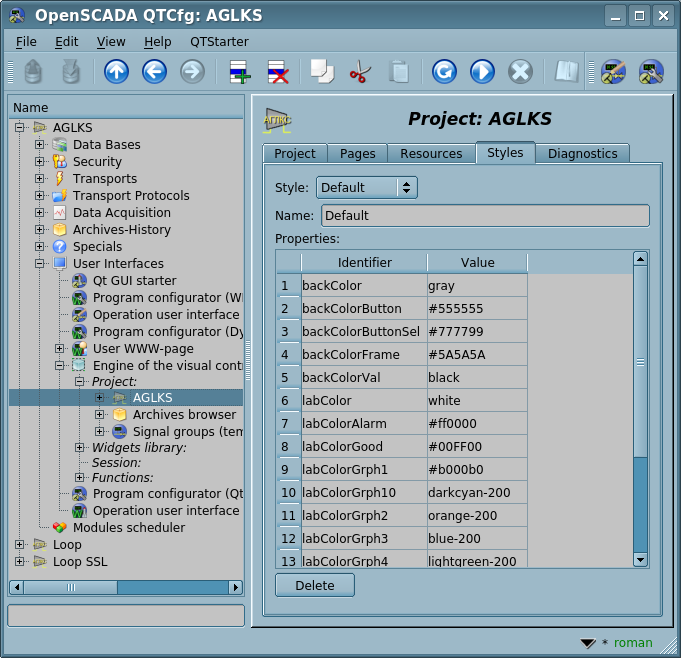Click the stop update X icon
Screen dimensions: 681x658
click(x=520, y=72)
